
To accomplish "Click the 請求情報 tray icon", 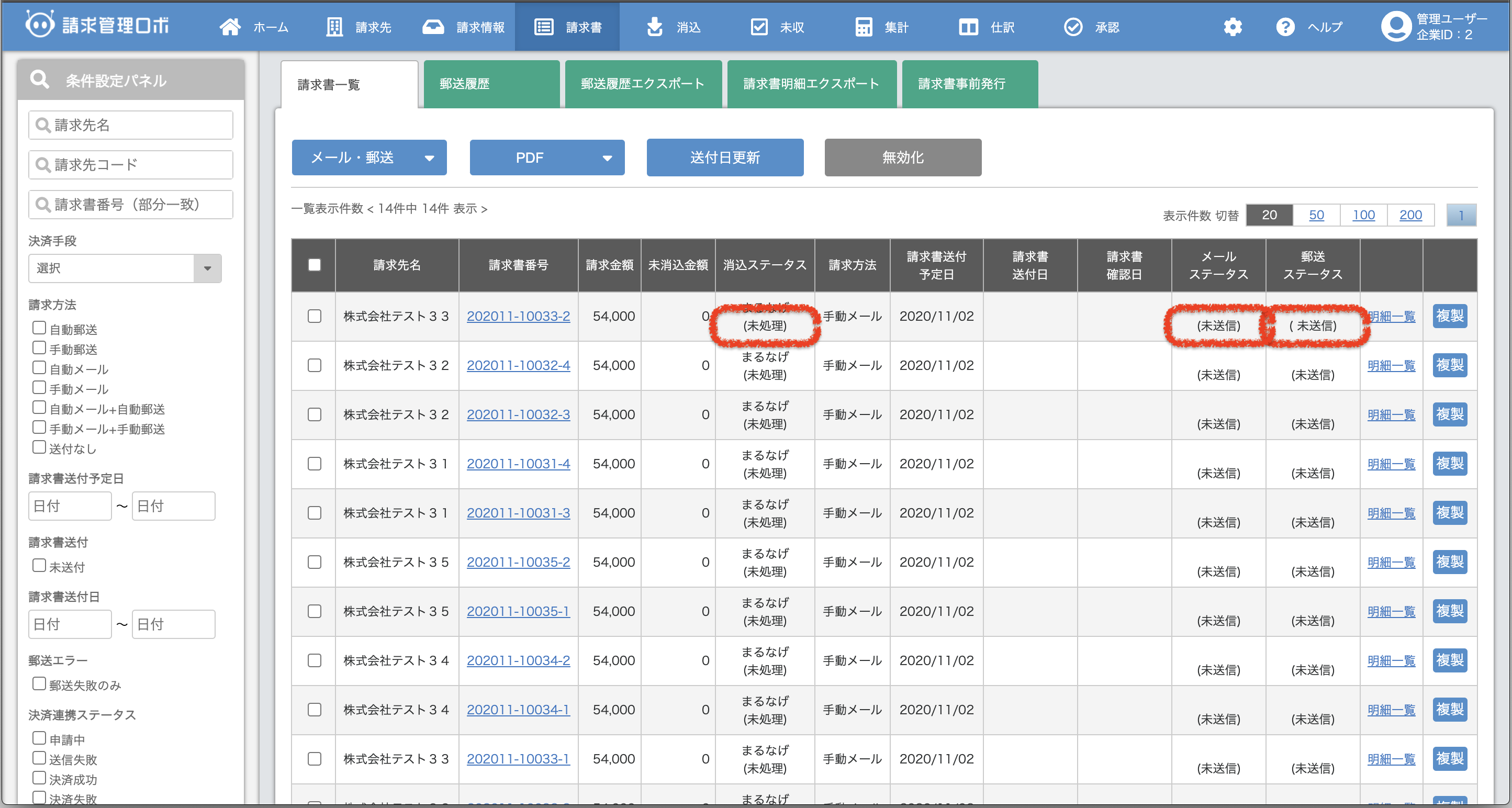I will tap(433, 27).
